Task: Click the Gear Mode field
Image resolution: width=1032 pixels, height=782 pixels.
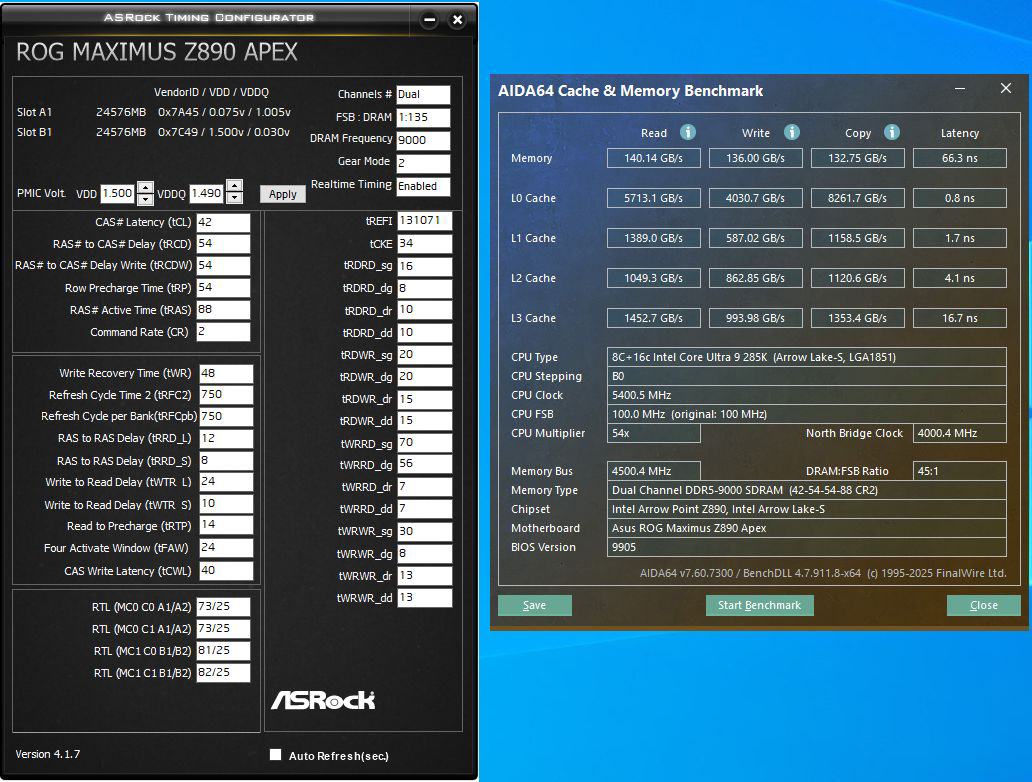Action: (423, 163)
